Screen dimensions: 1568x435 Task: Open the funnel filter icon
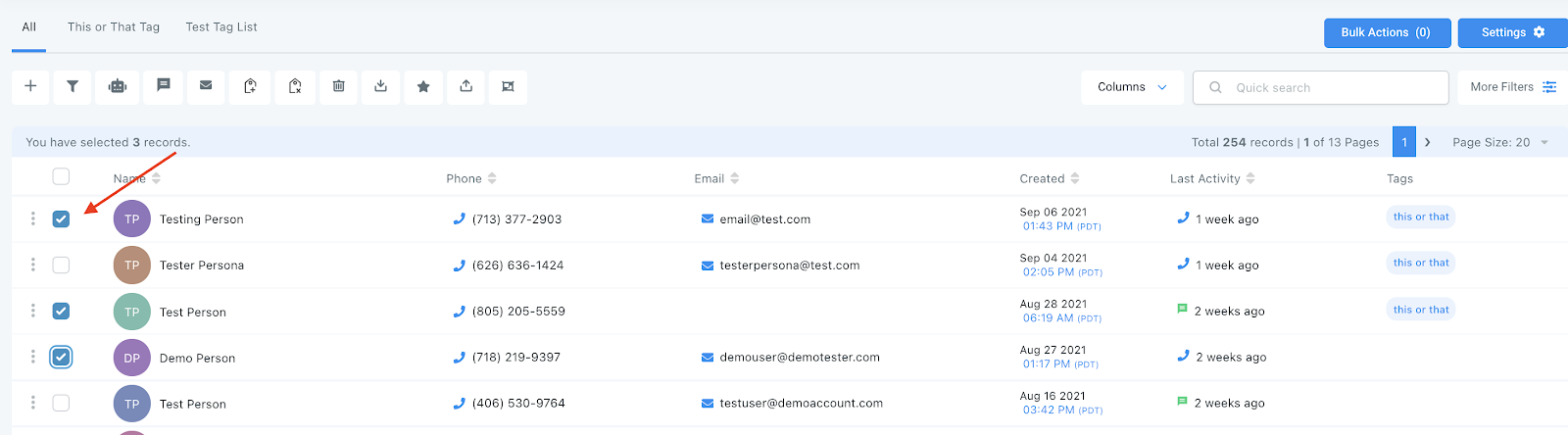pyautogui.click(x=73, y=86)
